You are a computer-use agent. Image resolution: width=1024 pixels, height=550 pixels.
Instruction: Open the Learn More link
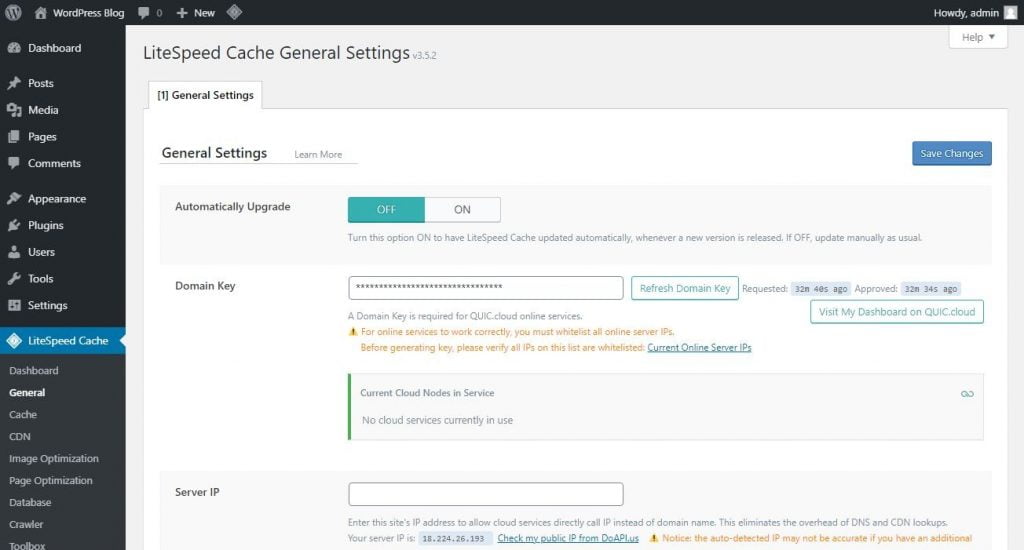(x=318, y=155)
